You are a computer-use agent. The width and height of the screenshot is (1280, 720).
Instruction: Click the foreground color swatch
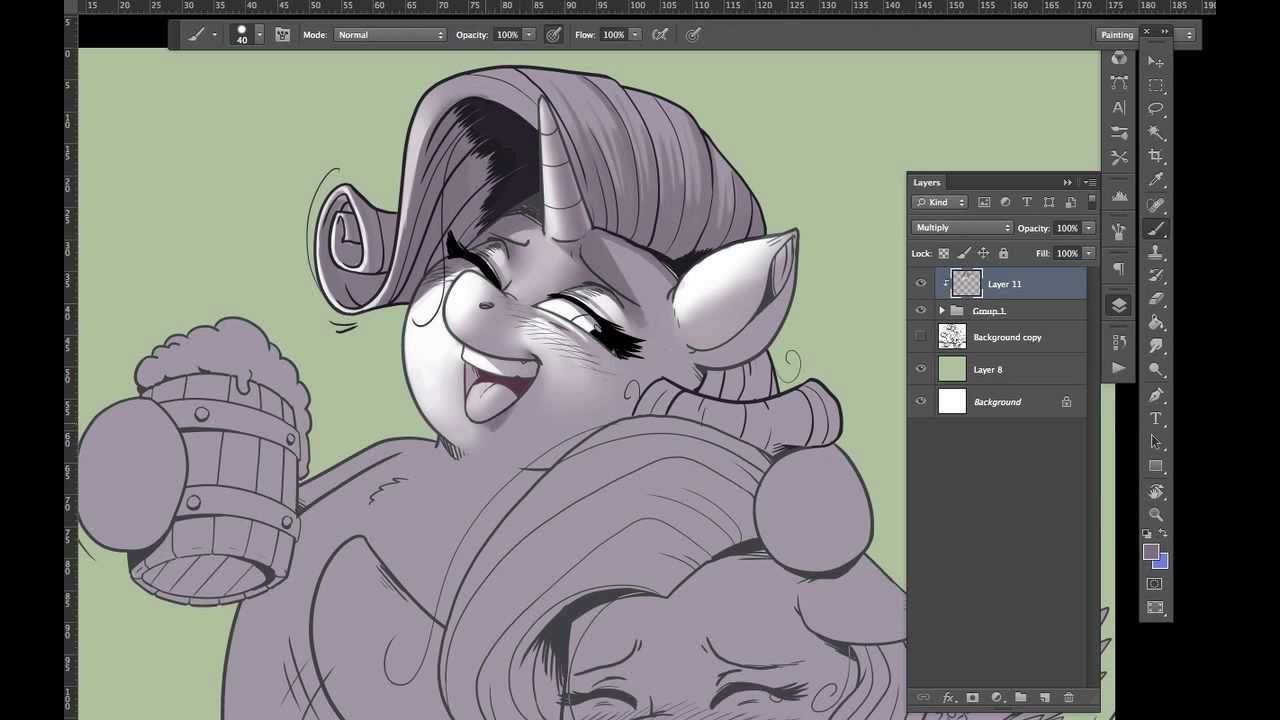pyautogui.click(x=1151, y=552)
